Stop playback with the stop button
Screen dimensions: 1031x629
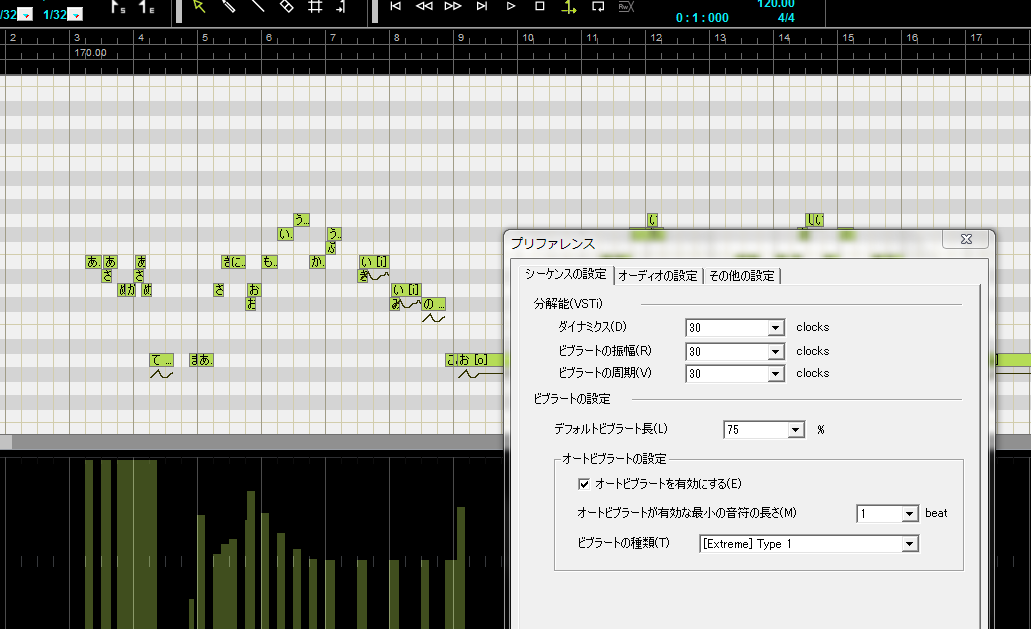click(540, 7)
